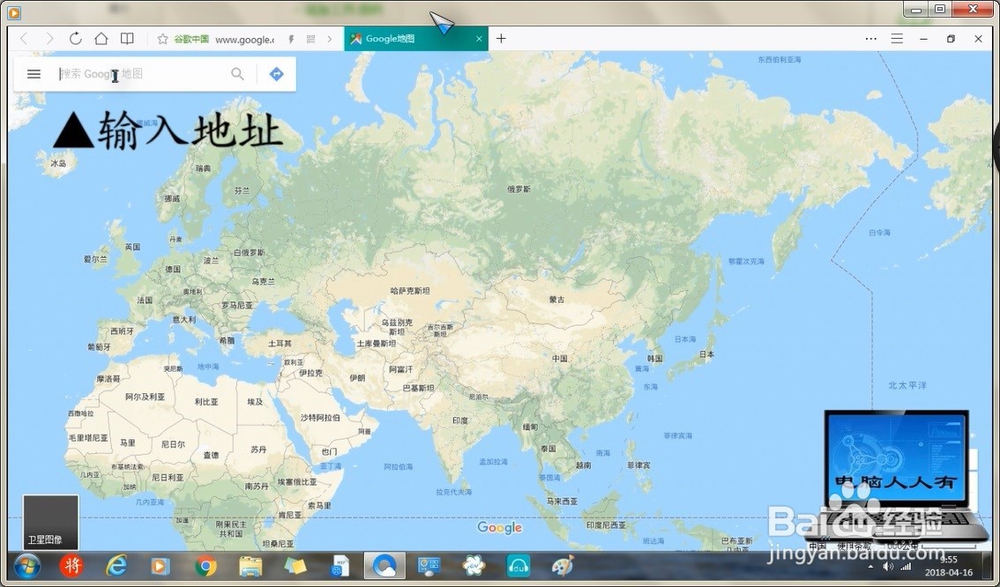Click the 伊朗 label on the map

(357, 378)
